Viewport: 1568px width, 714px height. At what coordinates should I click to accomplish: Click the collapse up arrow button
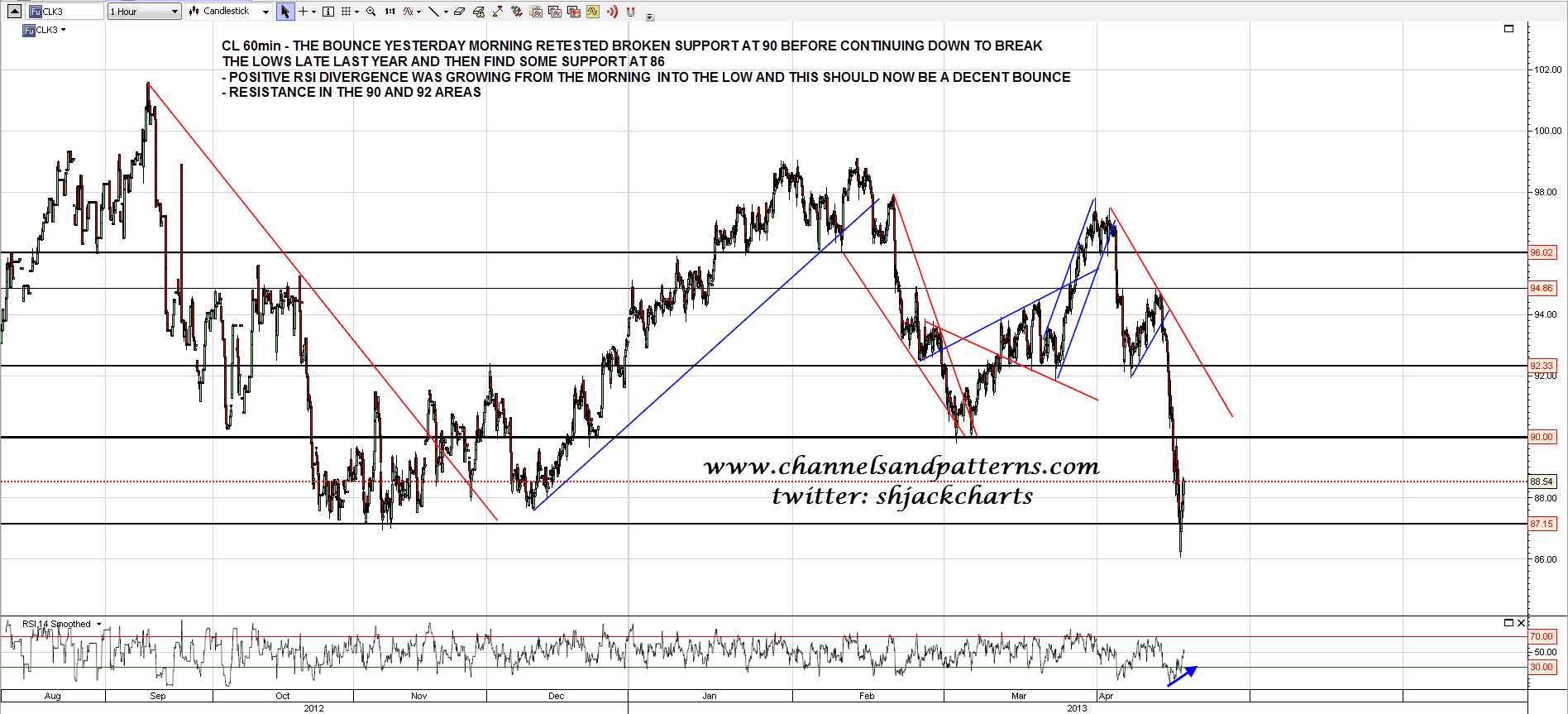tap(14, 11)
